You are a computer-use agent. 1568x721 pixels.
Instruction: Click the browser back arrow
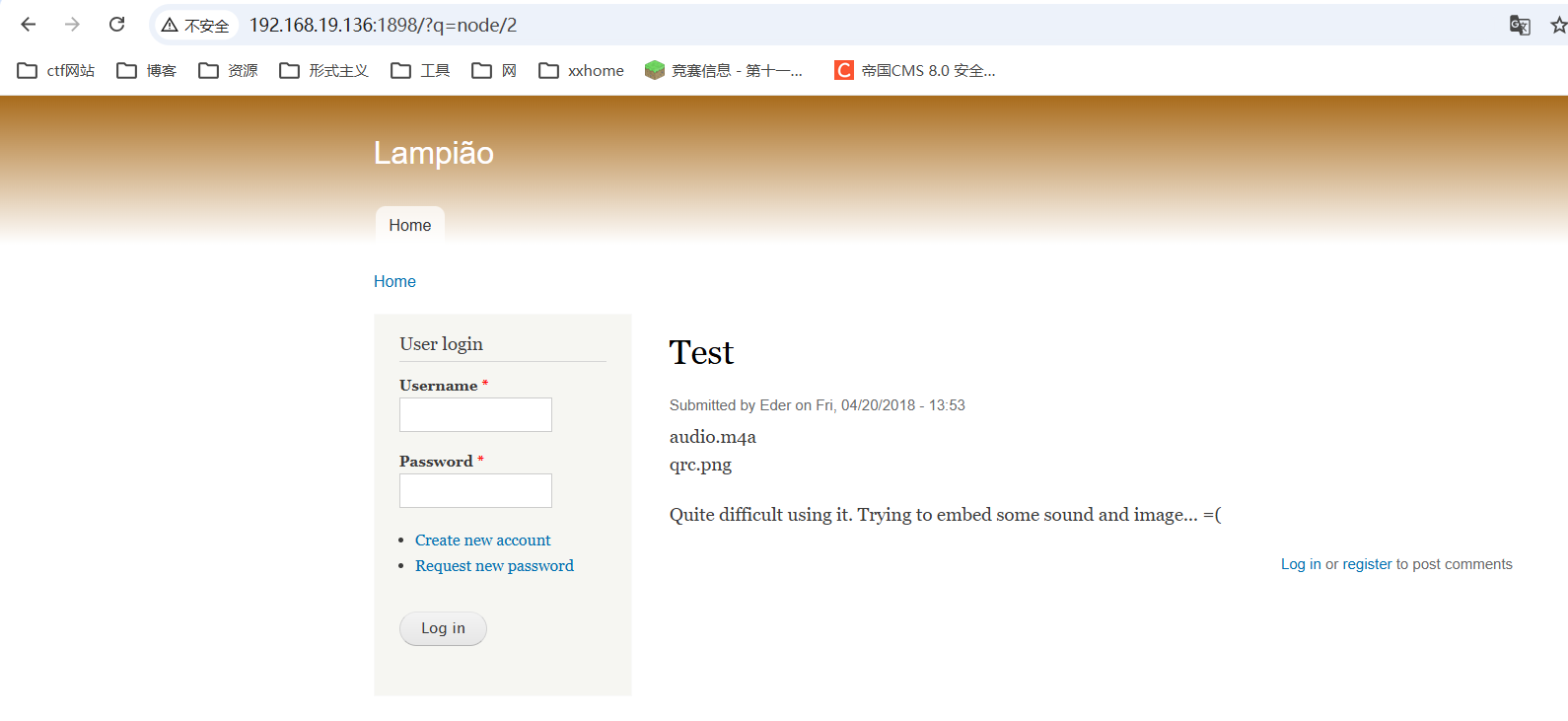29,25
